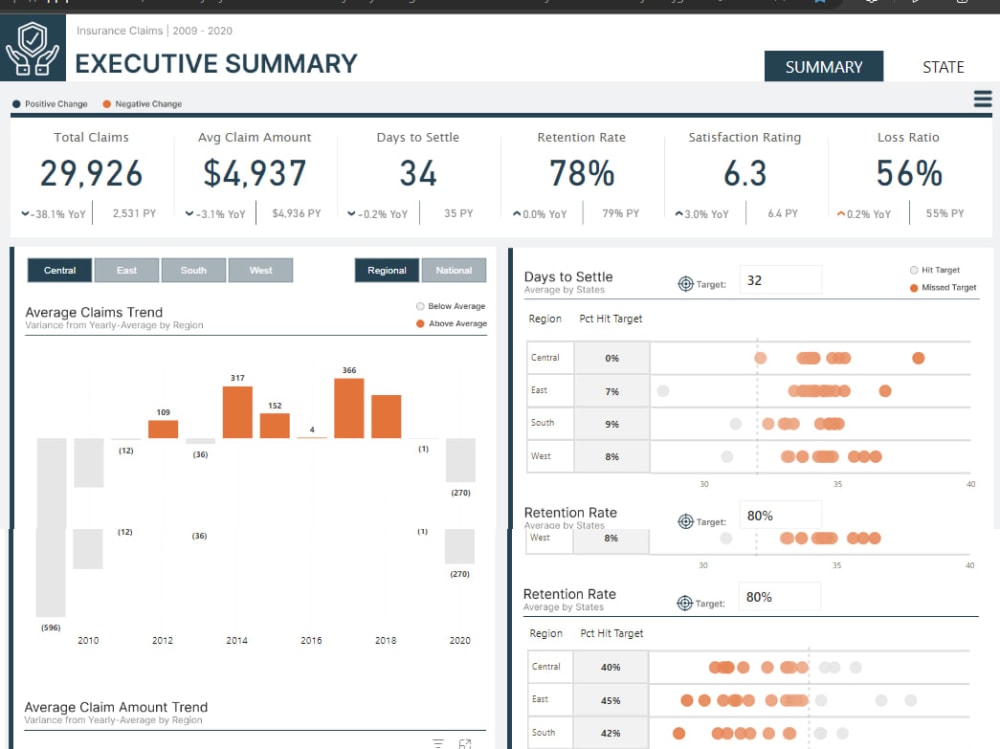Click the (596) bar label

(x=51, y=627)
